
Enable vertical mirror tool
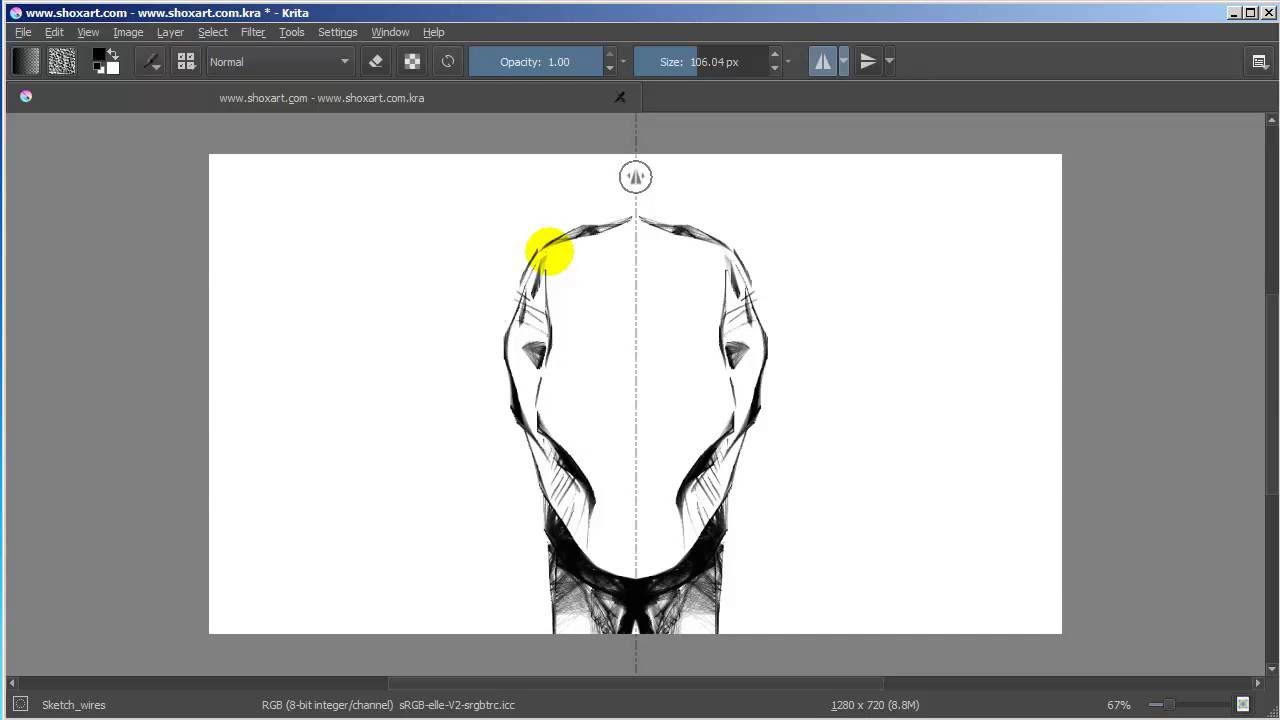tap(867, 62)
